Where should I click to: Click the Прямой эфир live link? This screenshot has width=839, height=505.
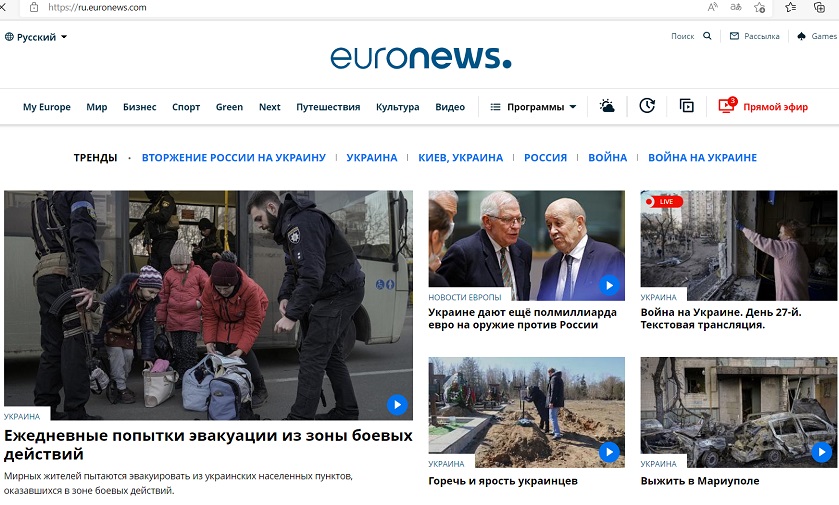[x=763, y=106]
